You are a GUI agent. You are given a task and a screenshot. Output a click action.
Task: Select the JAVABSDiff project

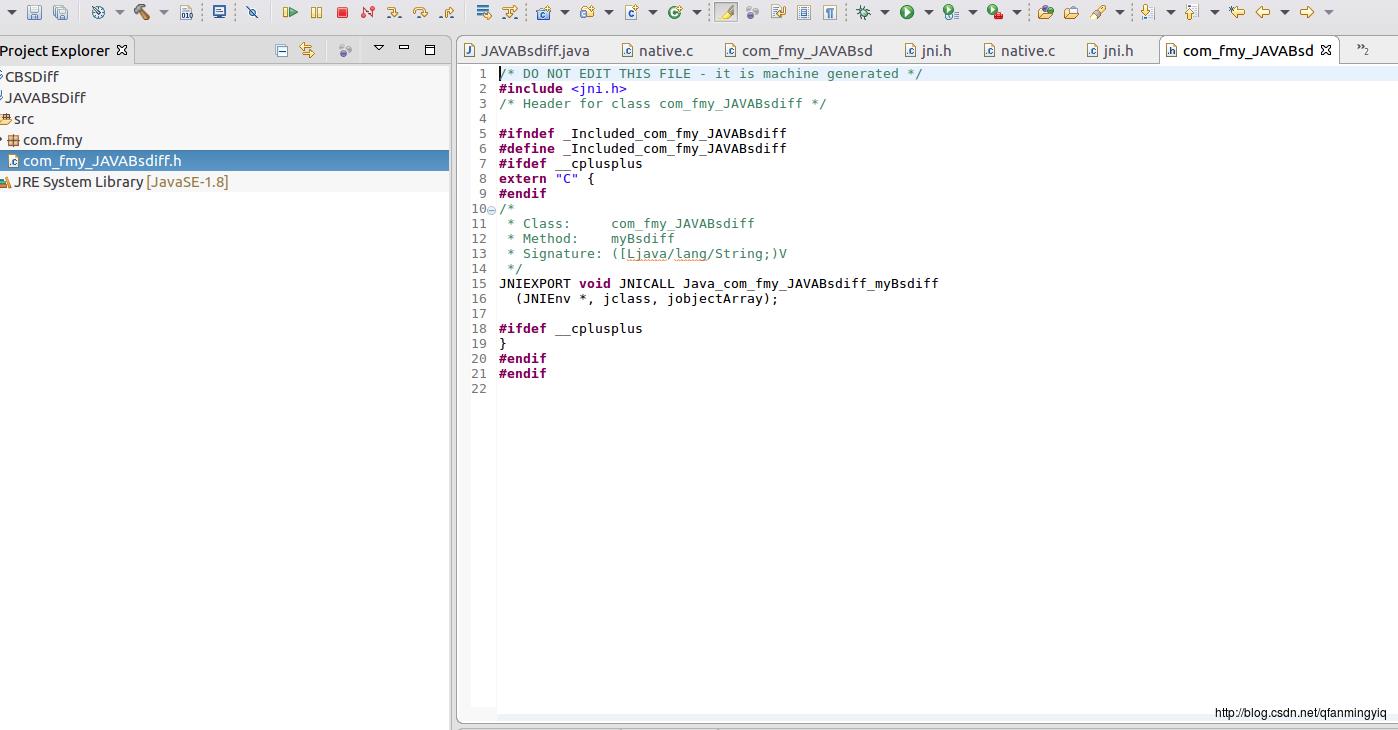(45, 98)
